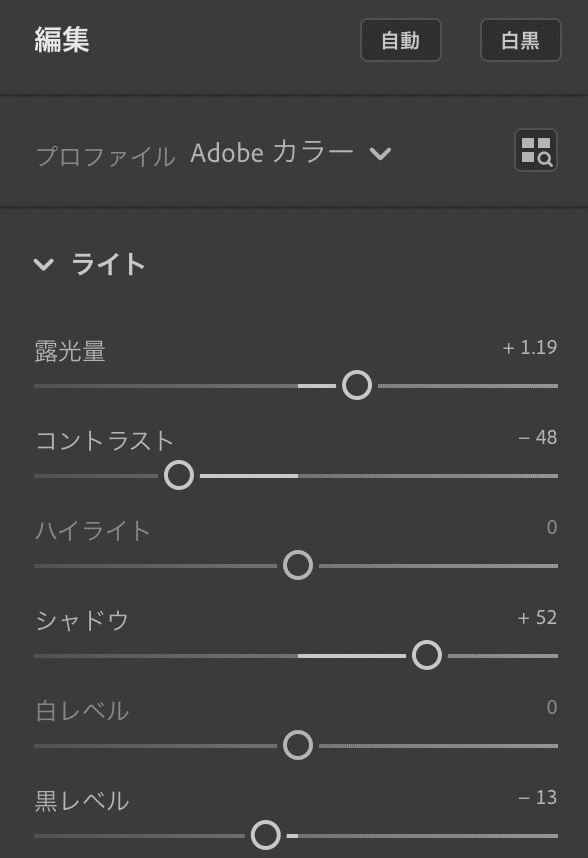Click the 白レベル slider knob

point(296,745)
